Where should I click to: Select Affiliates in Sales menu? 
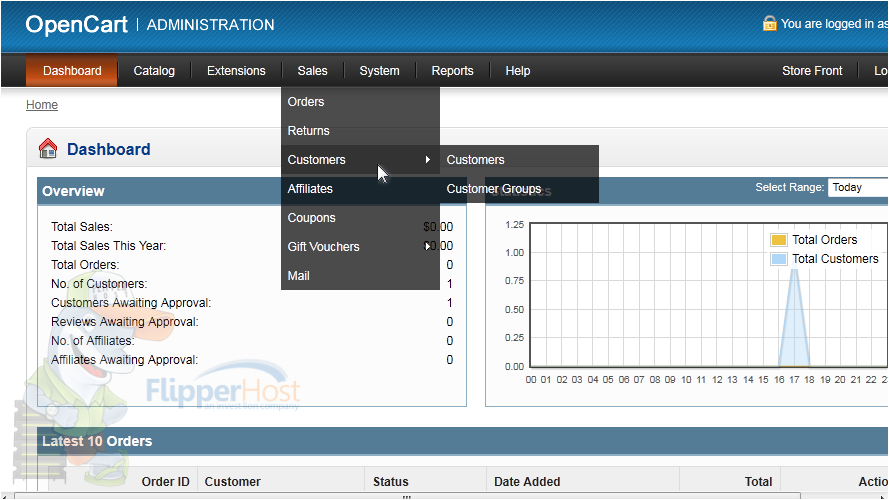point(360,189)
